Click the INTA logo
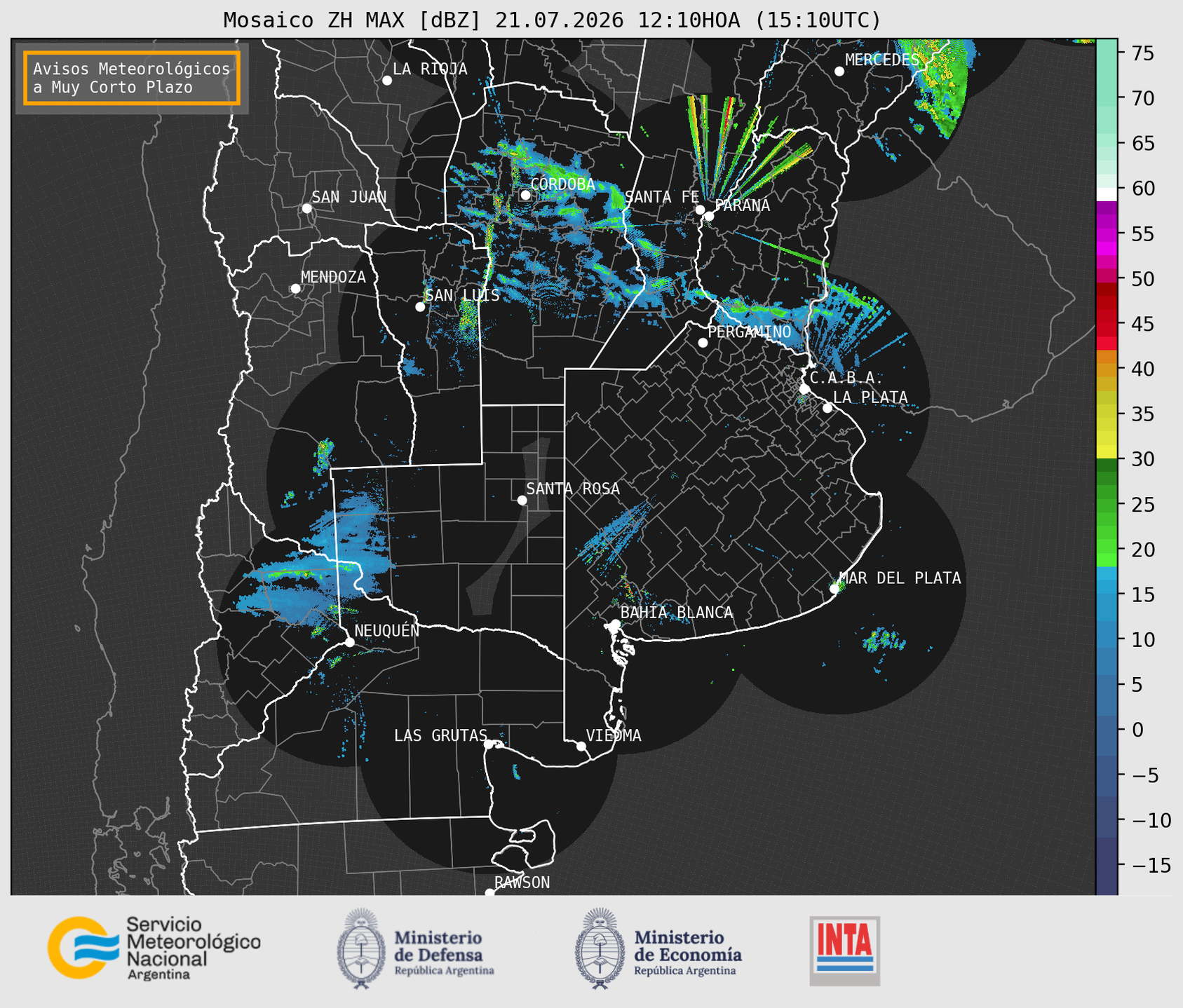The height and width of the screenshot is (1008, 1183). tap(845, 951)
